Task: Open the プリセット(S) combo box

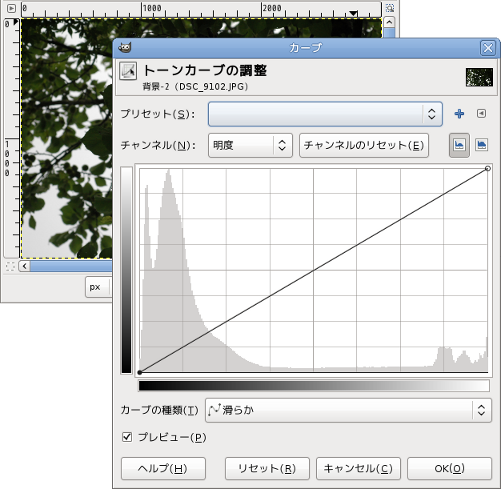Action: 325,114
